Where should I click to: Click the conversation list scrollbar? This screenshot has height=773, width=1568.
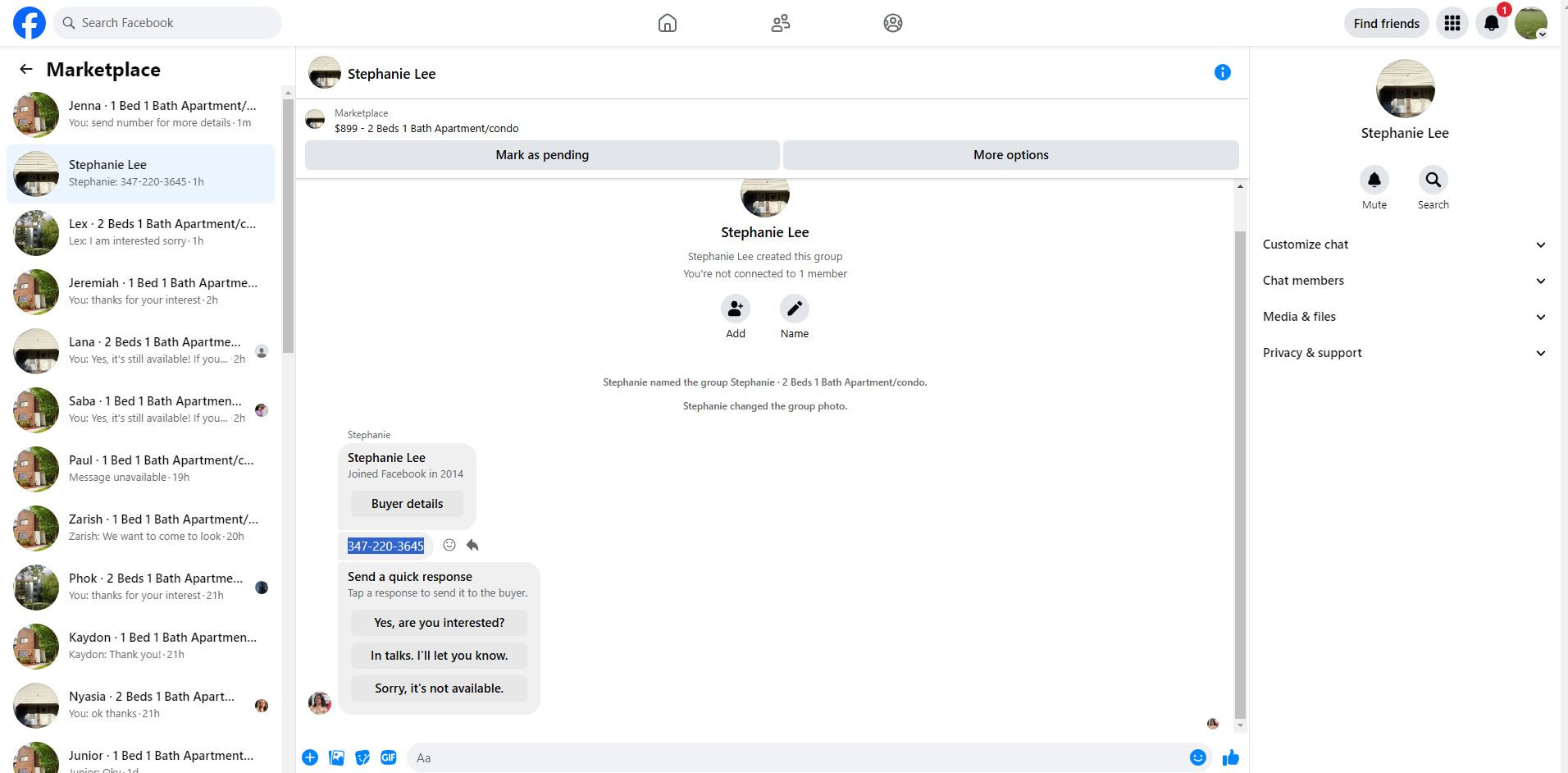288,226
